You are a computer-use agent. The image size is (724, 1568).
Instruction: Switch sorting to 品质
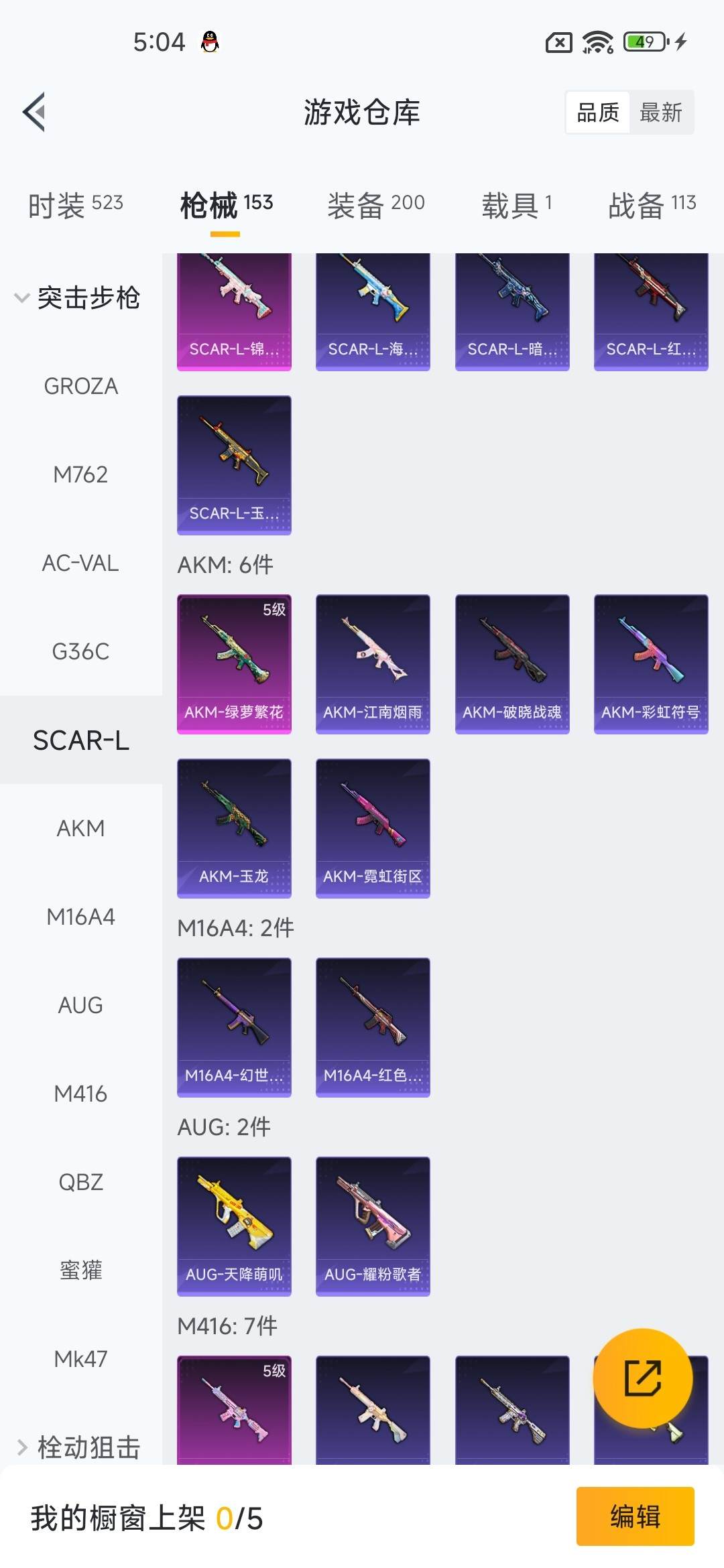coord(598,113)
